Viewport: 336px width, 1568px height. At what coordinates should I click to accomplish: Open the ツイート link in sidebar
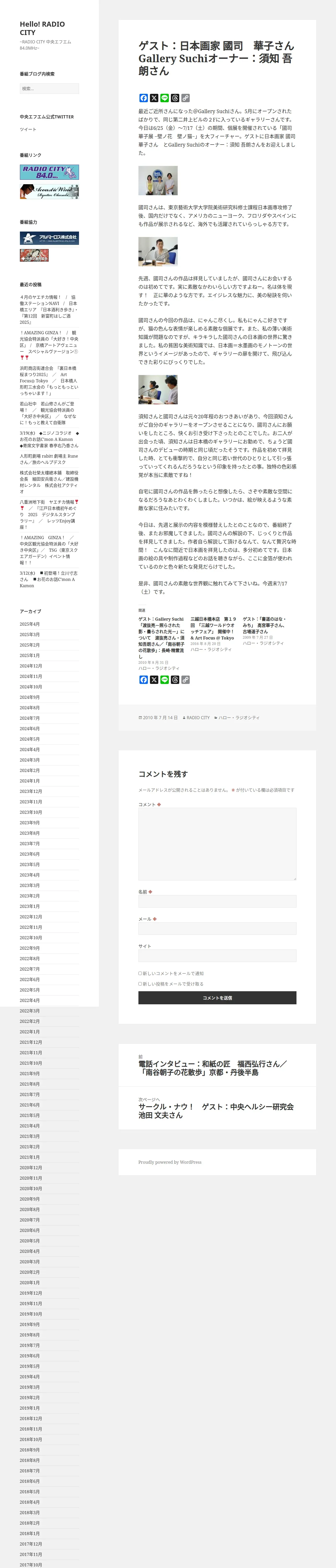point(28,130)
